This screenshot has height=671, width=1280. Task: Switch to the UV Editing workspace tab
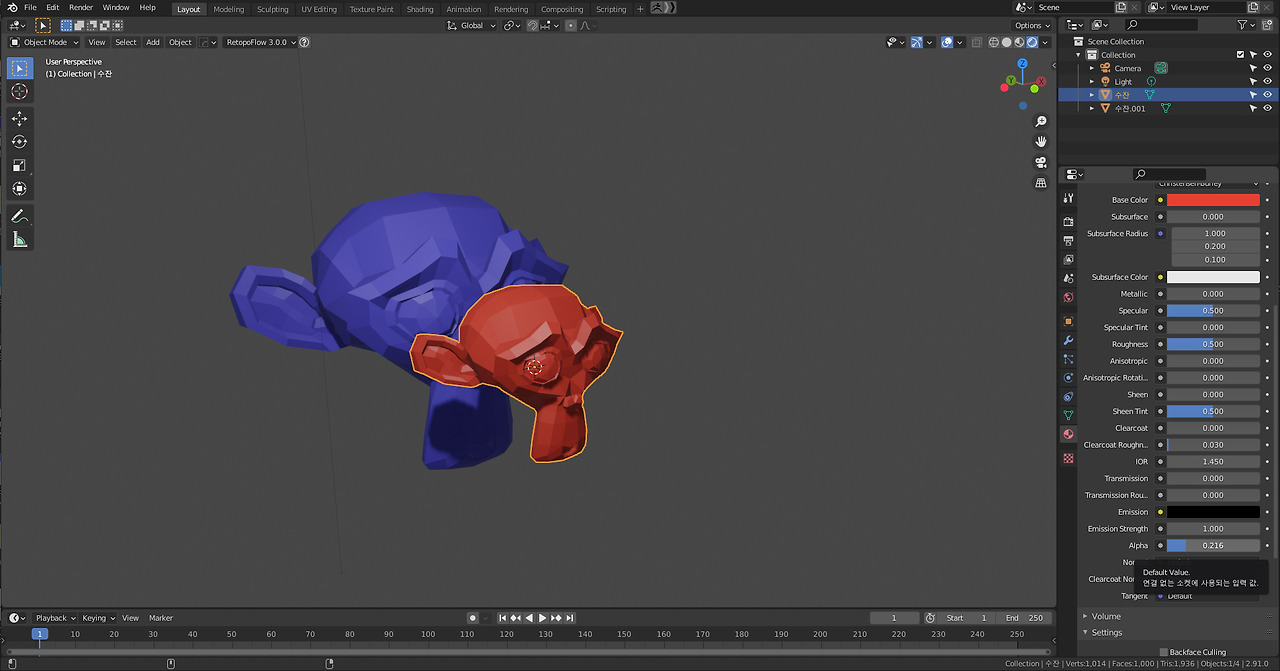[x=319, y=8]
